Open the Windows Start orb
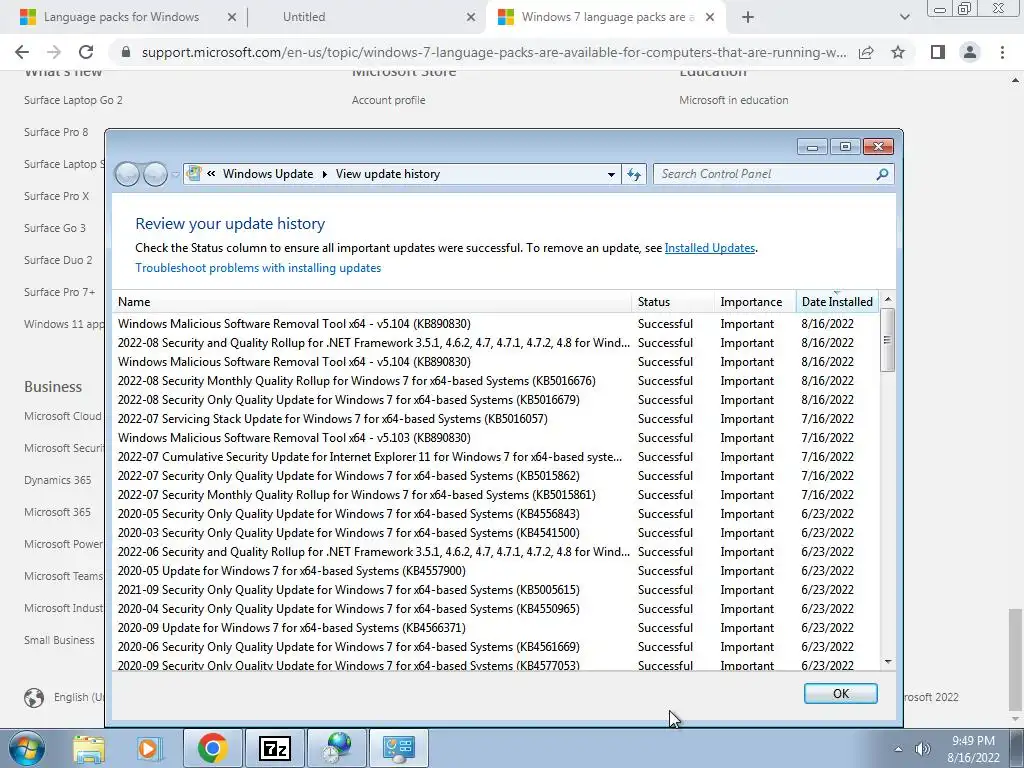1024x768 pixels. 27,748
